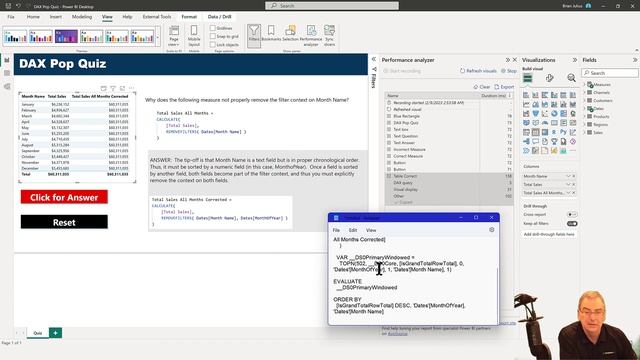Viewport: 640px width, 360px height.
Task: Open the External Tools ribbon tab
Action: [157, 17]
